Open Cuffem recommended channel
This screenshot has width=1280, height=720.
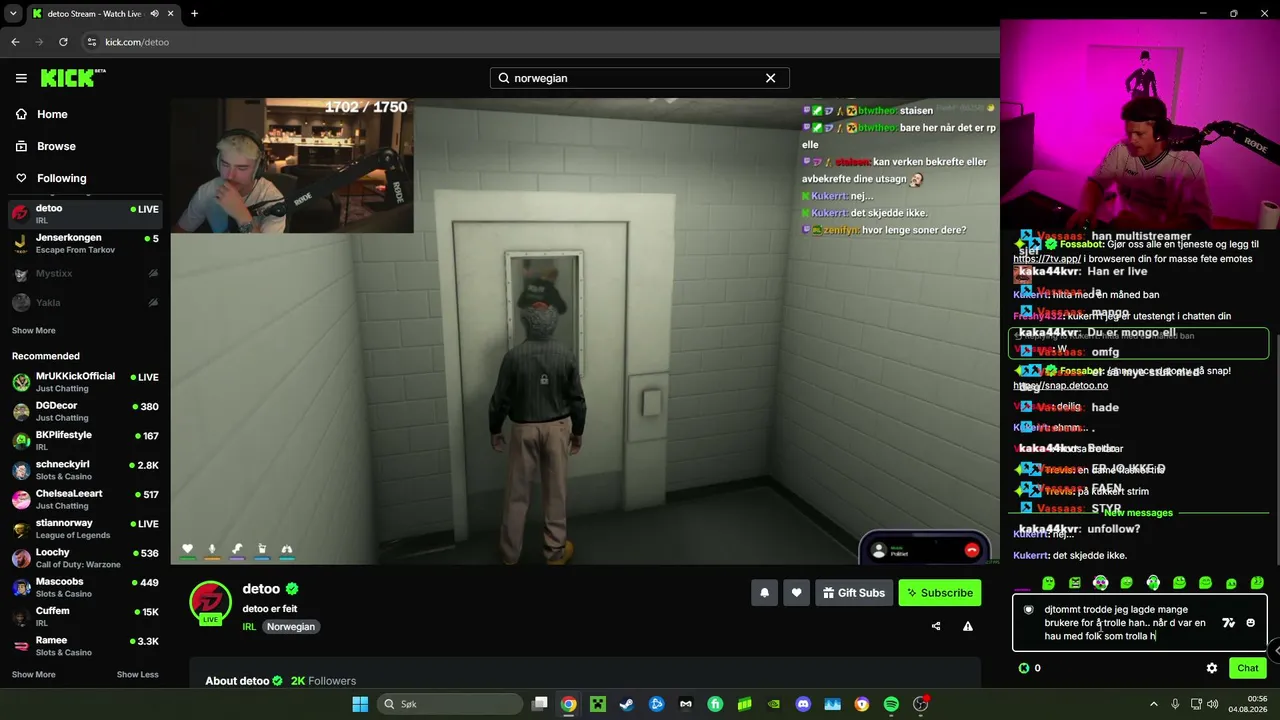click(85, 616)
